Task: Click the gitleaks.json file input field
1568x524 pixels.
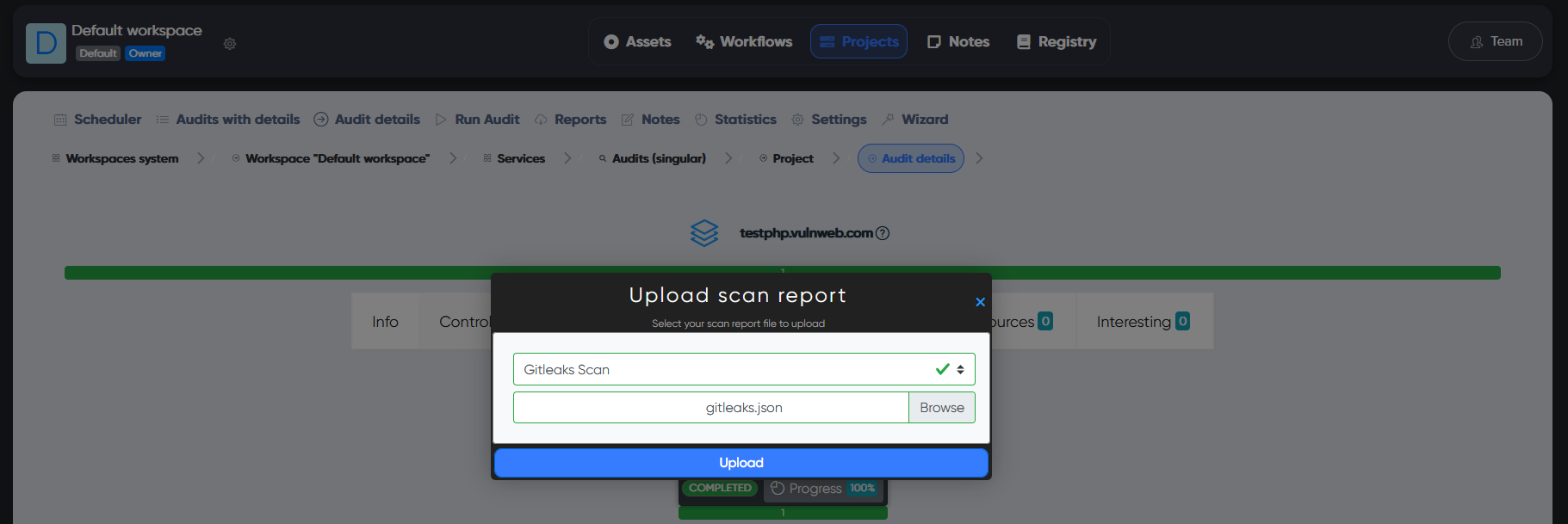Action: pyautogui.click(x=710, y=408)
